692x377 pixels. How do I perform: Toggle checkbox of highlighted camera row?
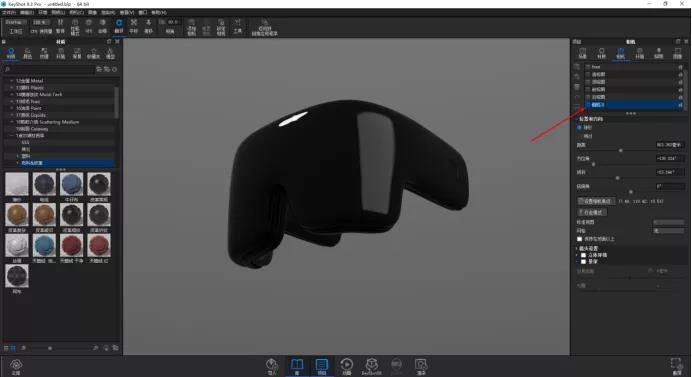point(588,105)
